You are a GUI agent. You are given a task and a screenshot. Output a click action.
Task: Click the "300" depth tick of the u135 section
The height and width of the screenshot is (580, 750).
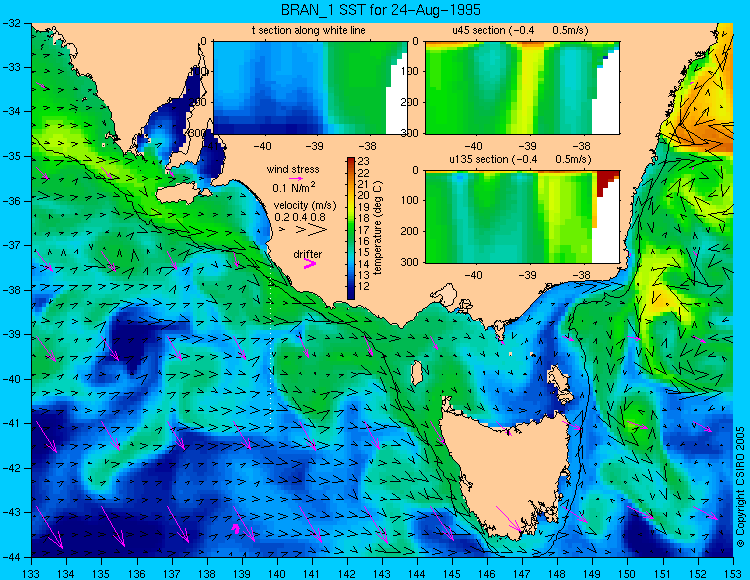point(410,262)
